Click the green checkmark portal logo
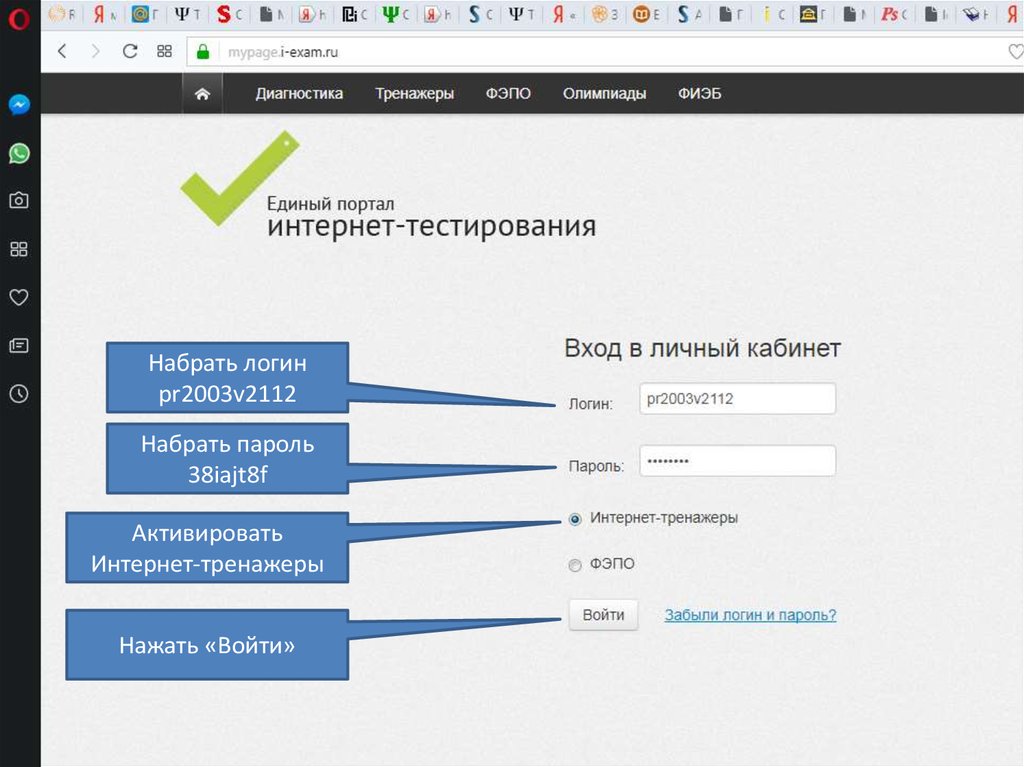1024x767 pixels. click(x=239, y=178)
